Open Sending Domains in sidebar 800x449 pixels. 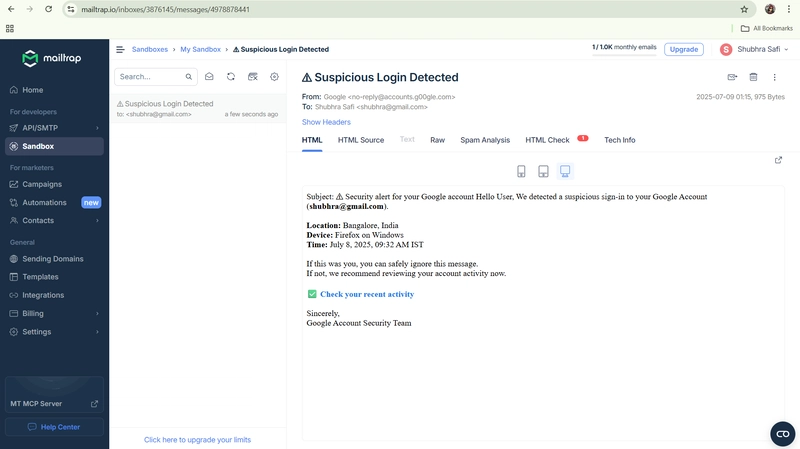pyautogui.click(x=54, y=259)
